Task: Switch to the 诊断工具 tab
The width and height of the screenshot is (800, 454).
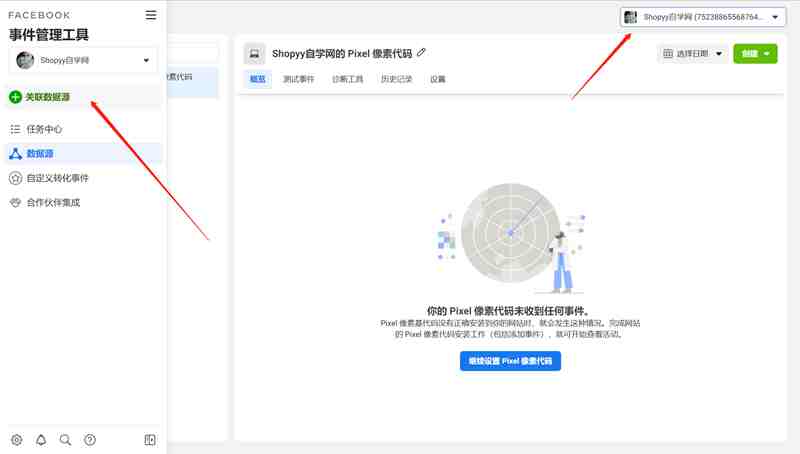Action: point(347,79)
